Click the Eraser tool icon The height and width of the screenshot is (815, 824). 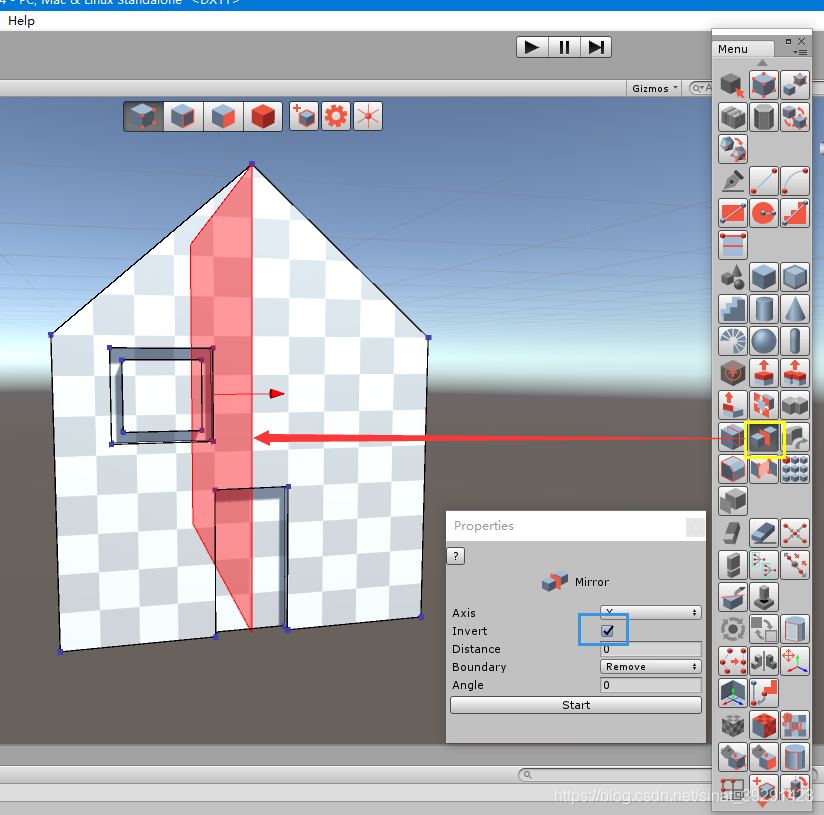click(765, 533)
